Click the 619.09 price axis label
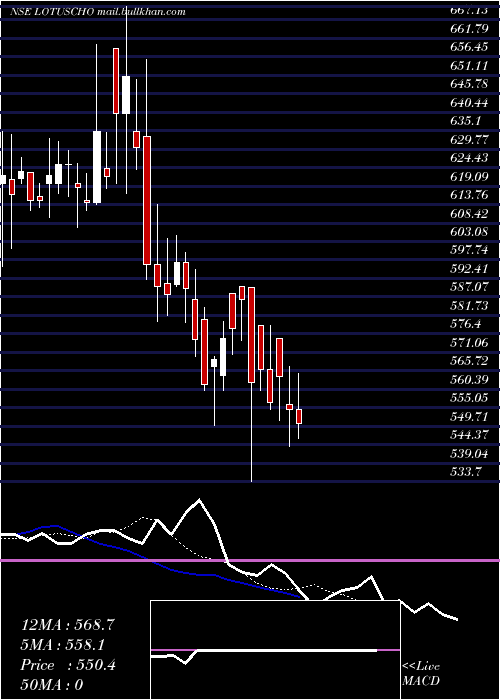500x700 pixels. tap(470, 177)
